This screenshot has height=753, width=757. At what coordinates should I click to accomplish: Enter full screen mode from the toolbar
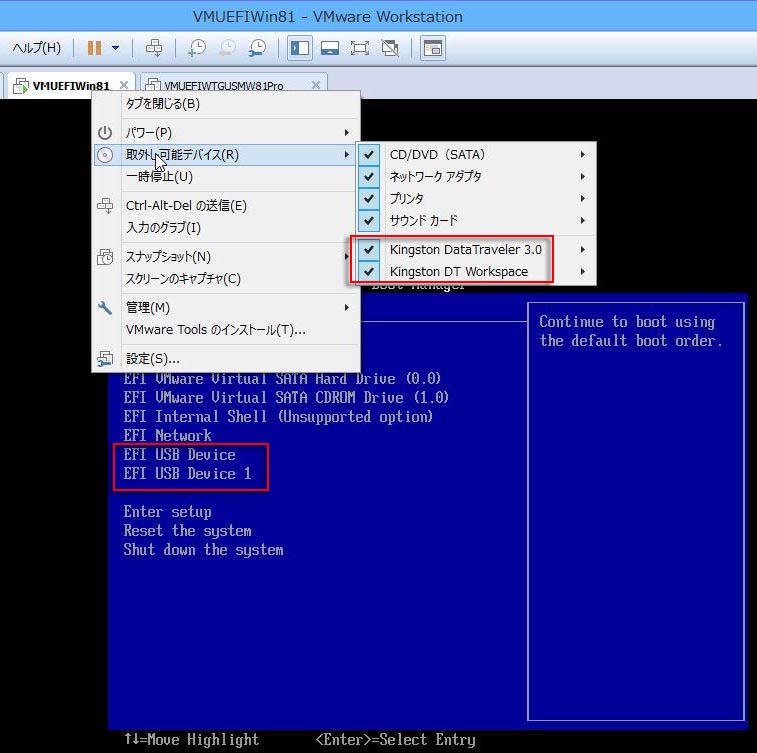(x=360, y=48)
